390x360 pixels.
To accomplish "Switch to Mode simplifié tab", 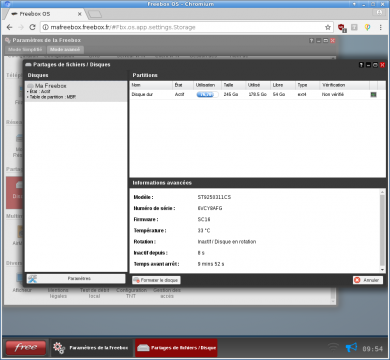I will click(x=25, y=50).
